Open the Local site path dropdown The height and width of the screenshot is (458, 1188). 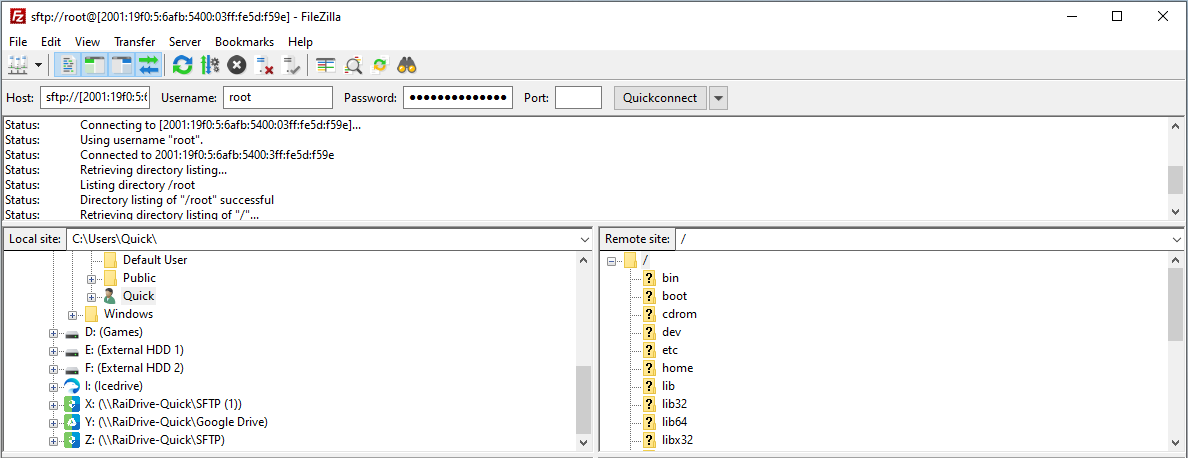coord(584,239)
